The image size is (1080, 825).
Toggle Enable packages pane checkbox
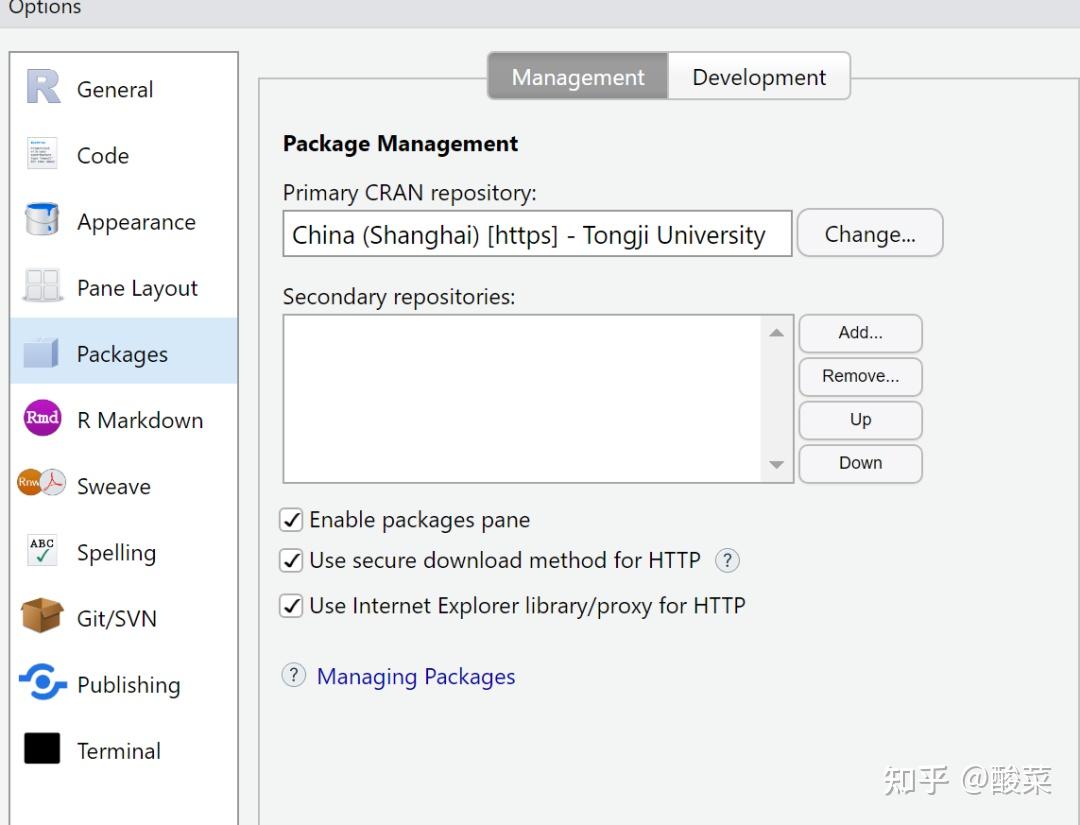coord(292,520)
